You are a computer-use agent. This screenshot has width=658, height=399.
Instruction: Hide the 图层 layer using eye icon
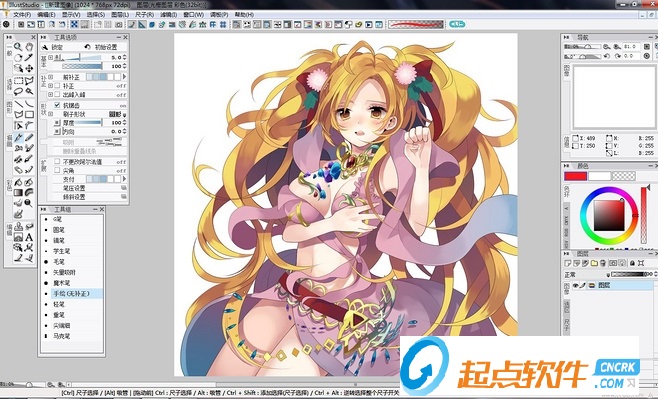576,286
